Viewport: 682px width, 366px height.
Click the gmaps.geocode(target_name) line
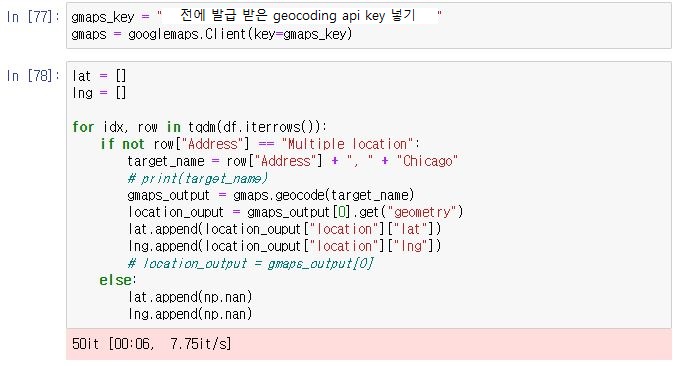[x=271, y=195]
